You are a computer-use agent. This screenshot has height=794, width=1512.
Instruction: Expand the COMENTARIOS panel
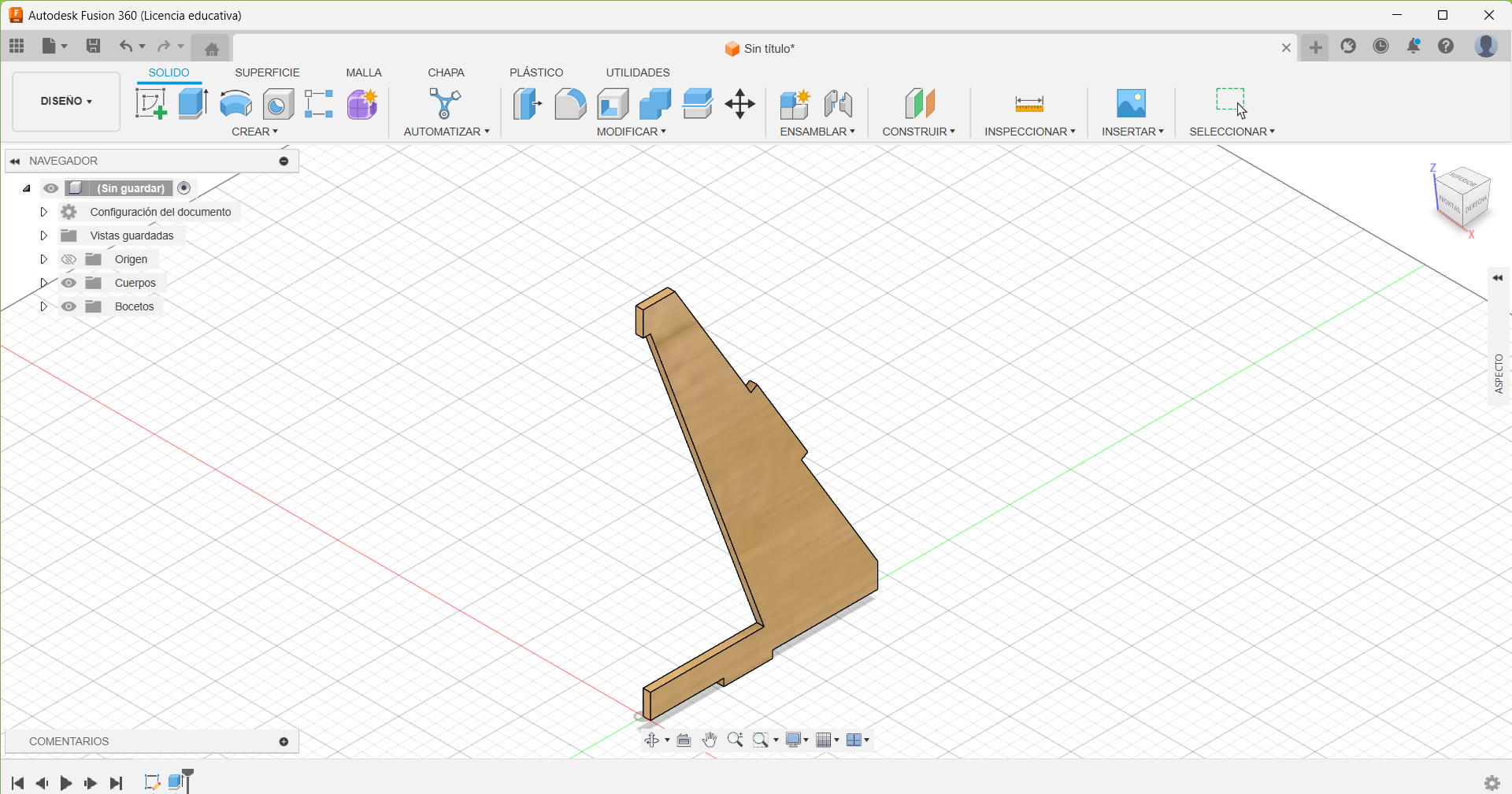[x=284, y=741]
